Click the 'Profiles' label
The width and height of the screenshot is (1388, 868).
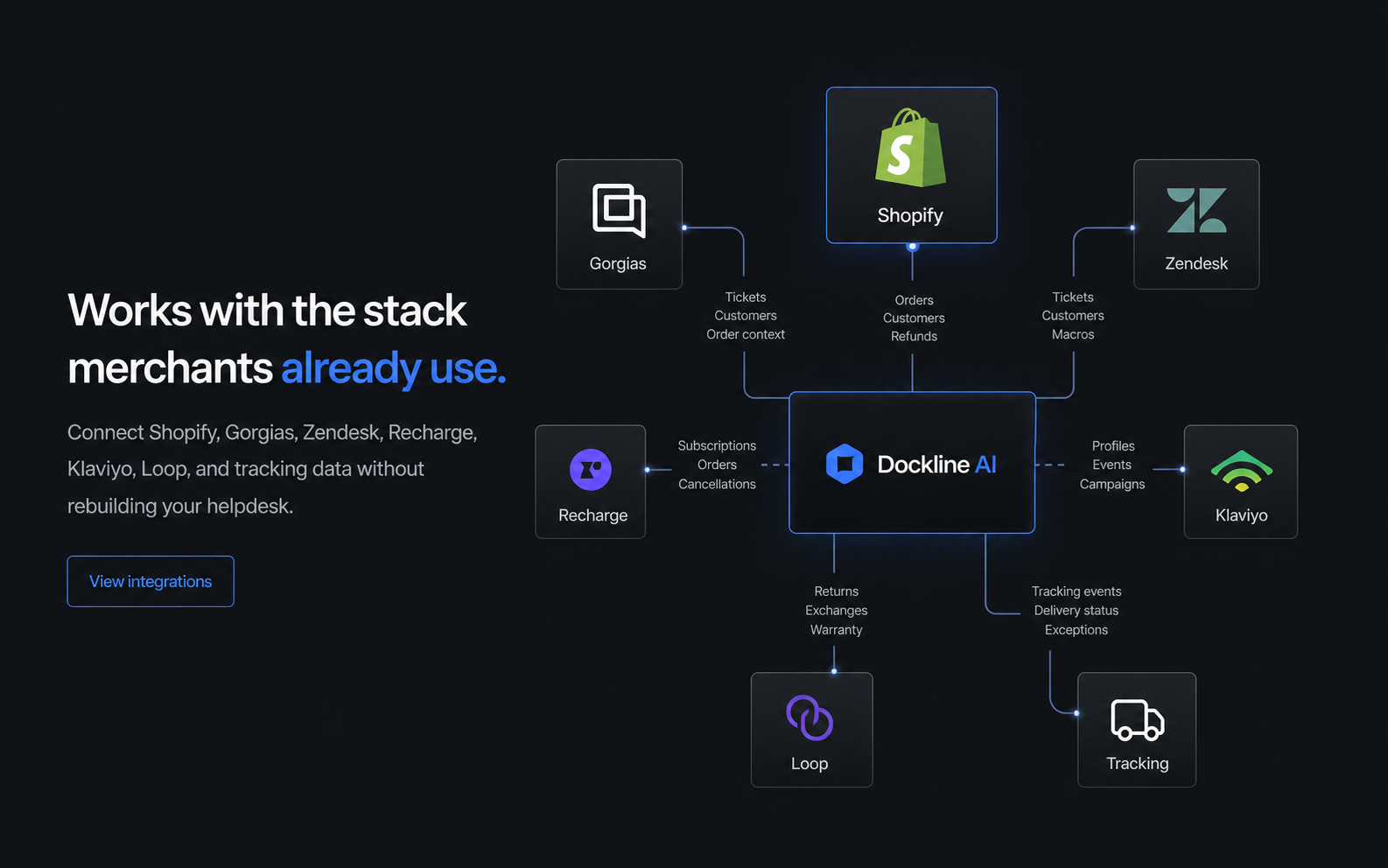[1112, 445]
